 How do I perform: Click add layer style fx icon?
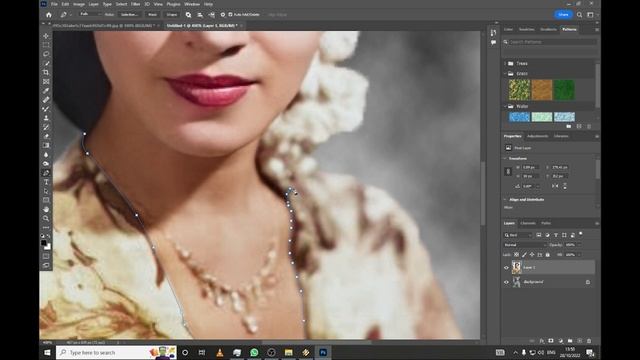pyautogui.click(x=542, y=340)
